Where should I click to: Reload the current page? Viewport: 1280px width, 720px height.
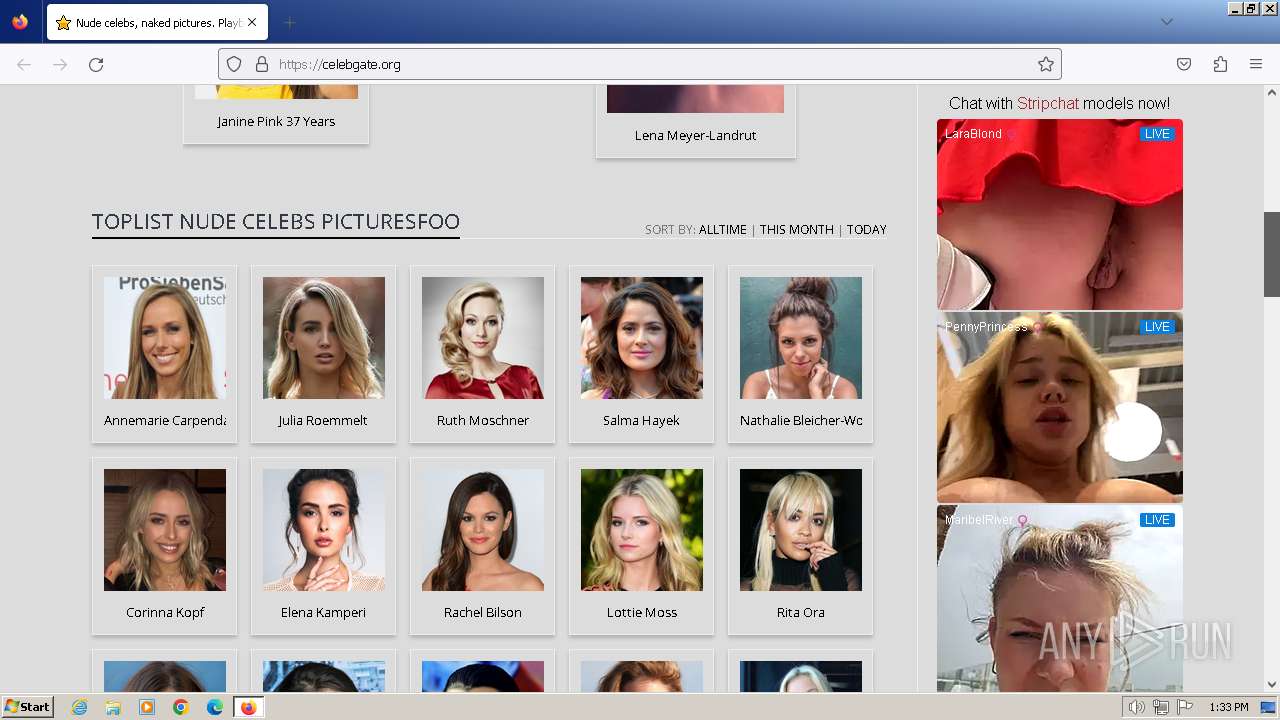[96, 64]
